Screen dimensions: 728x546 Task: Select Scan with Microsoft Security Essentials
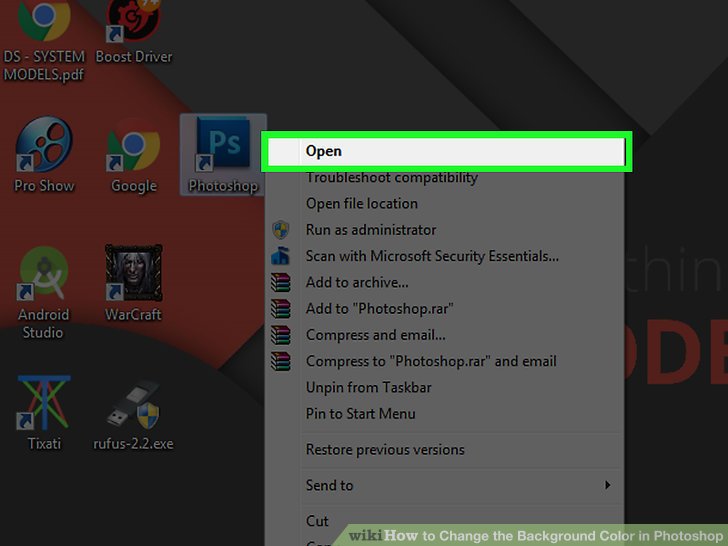445,256
